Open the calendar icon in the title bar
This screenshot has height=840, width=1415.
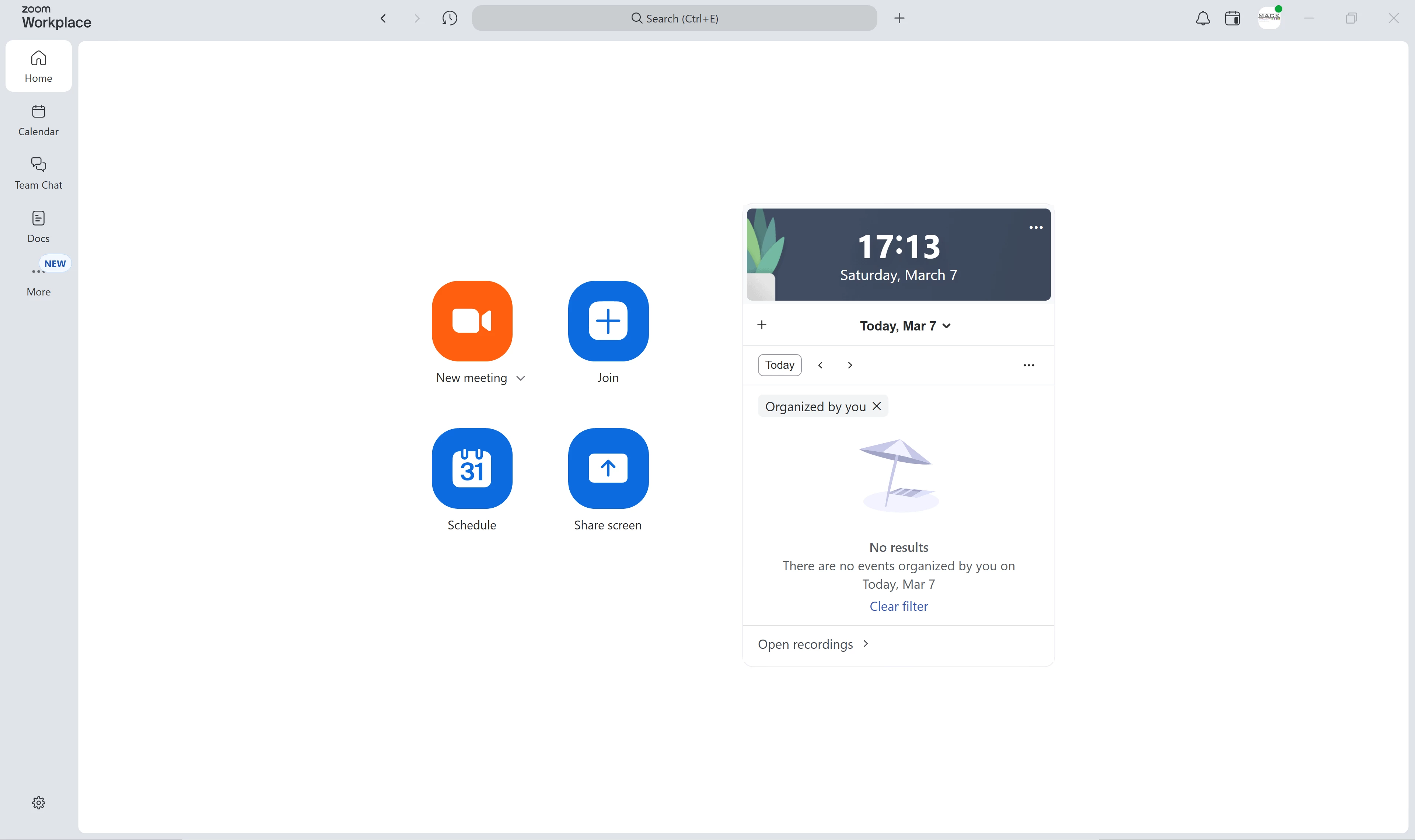click(1232, 18)
